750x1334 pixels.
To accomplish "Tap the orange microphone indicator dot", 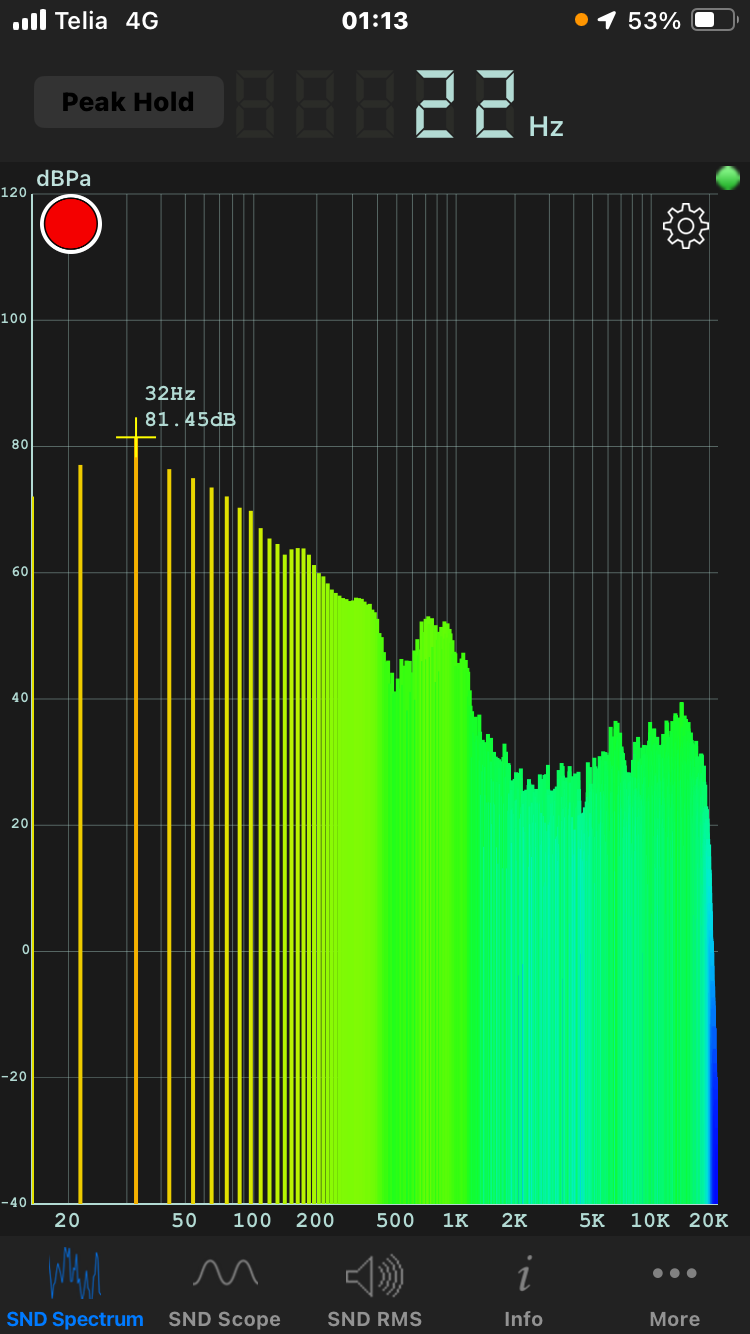I will (582, 20).
